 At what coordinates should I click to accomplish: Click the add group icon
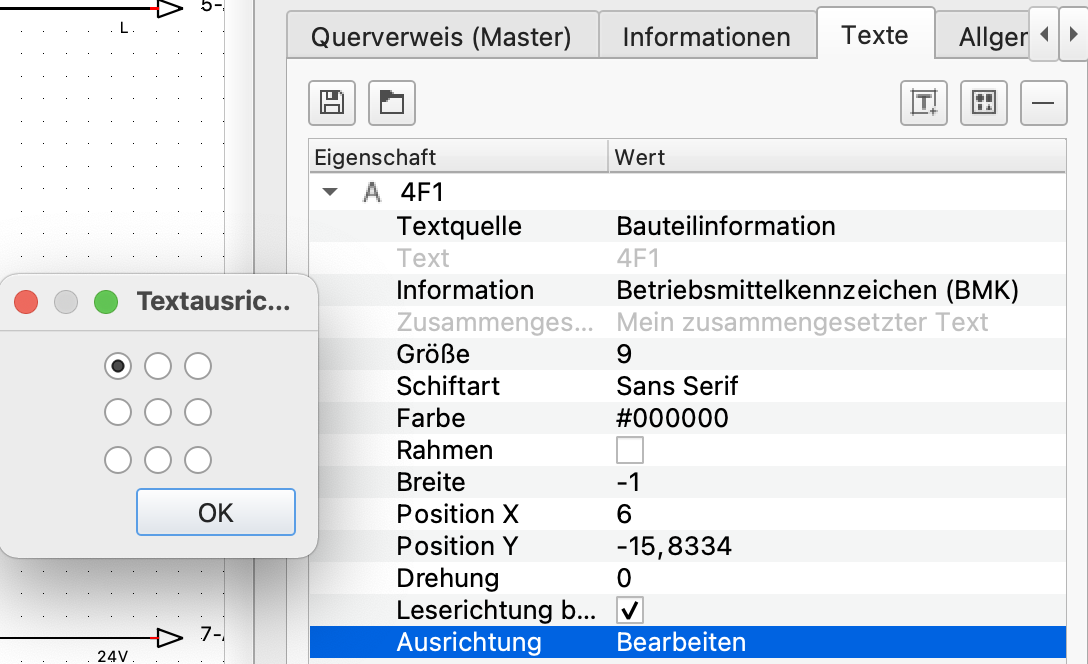pos(983,103)
